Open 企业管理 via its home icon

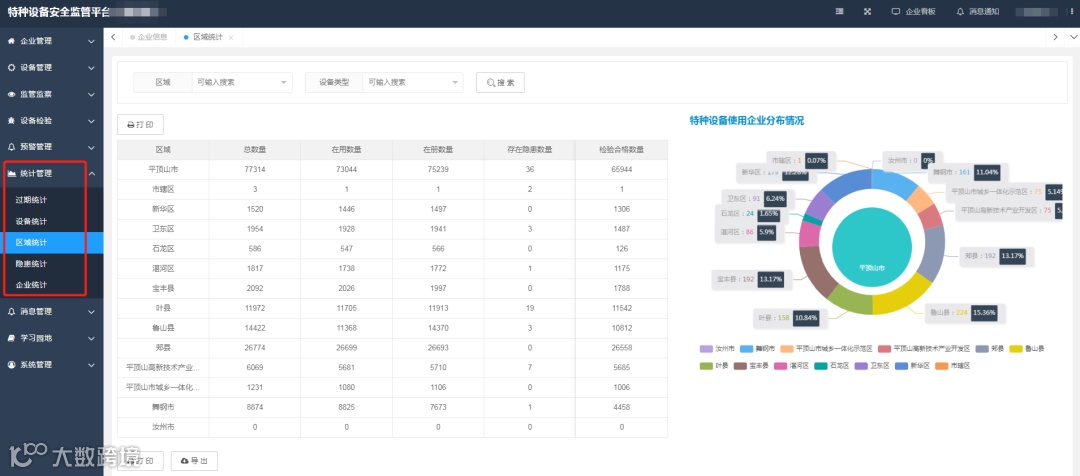point(11,41)
